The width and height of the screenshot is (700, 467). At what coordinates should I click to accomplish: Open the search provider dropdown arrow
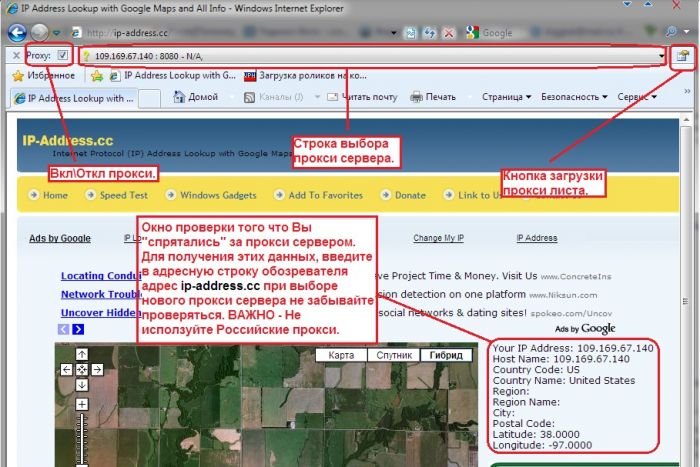coord(688,32)
